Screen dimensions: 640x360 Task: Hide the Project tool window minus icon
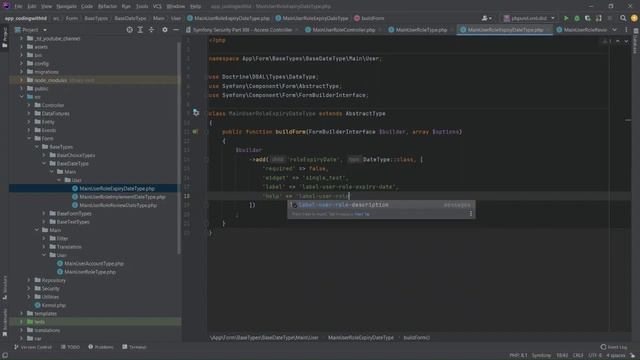[x=176, y=30]
